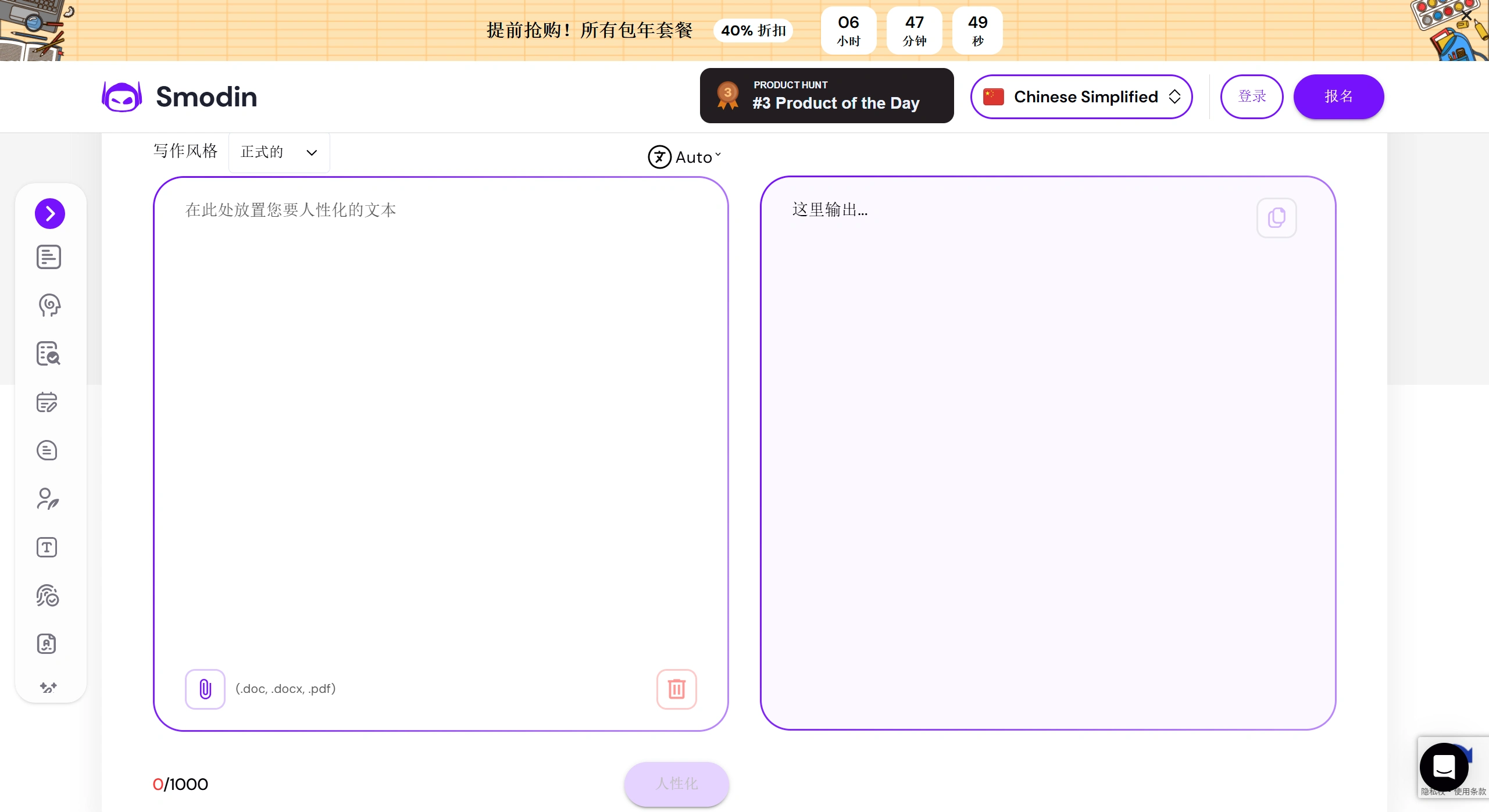
Task: Attach a file with the paperclip icon
Action: point(205,689)
